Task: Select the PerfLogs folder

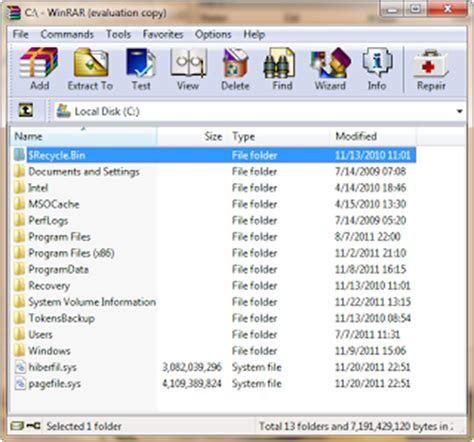Action: [x=48, y=221]
